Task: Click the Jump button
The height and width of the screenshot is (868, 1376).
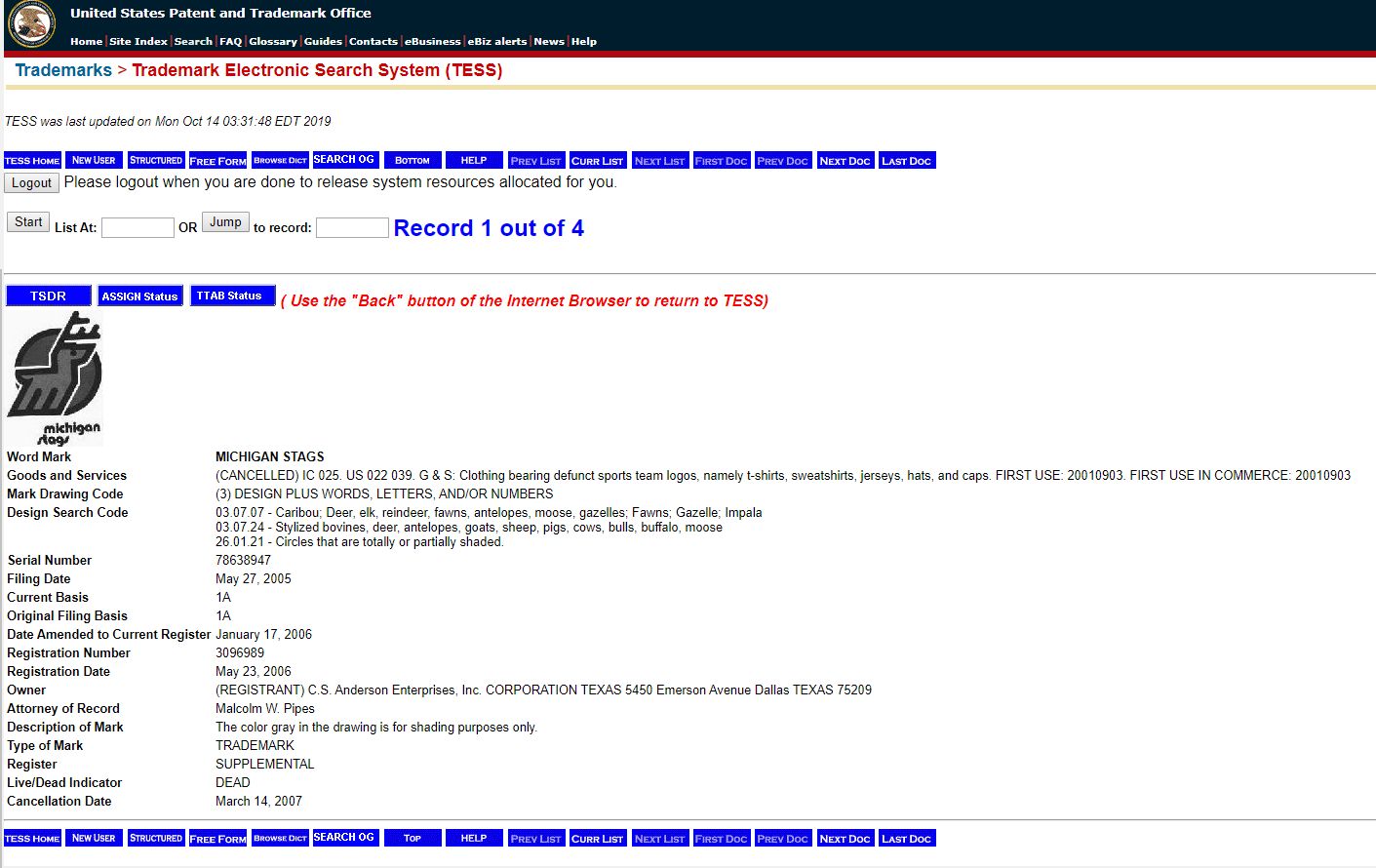Action: (x=225, y=221)
